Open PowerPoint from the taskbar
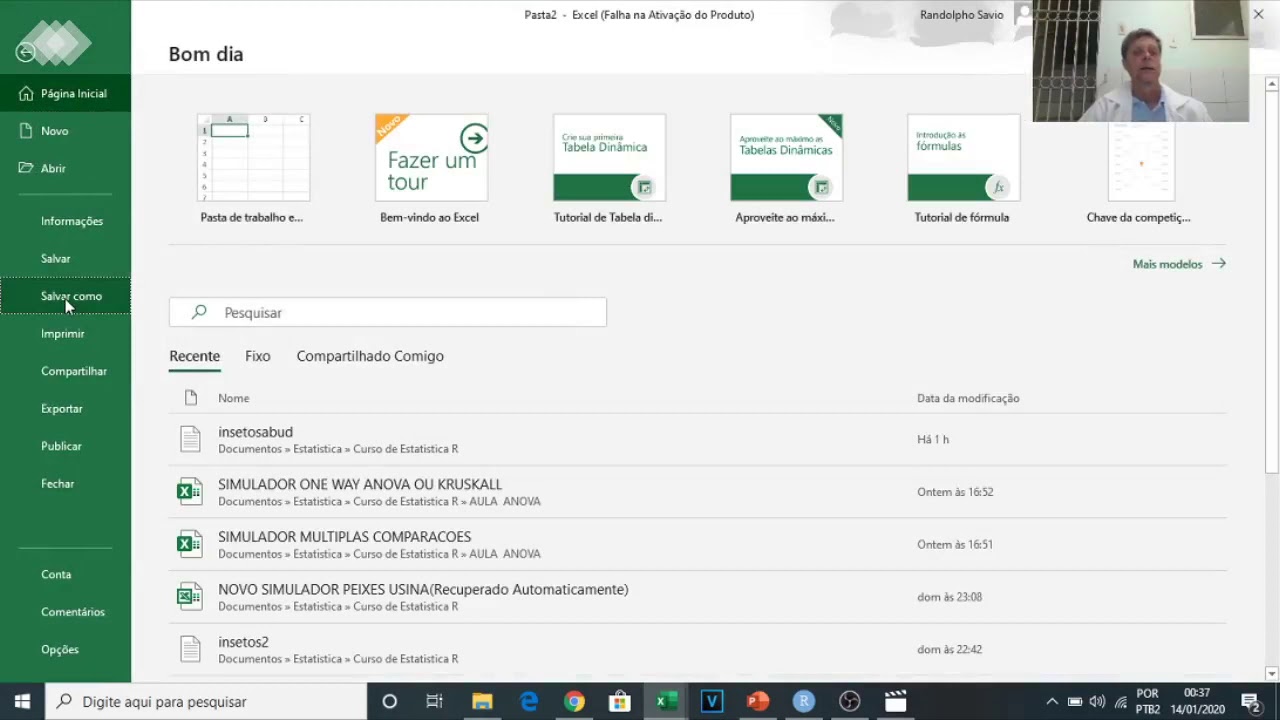Screen dimensions: 1280x720 pos(758,701)
